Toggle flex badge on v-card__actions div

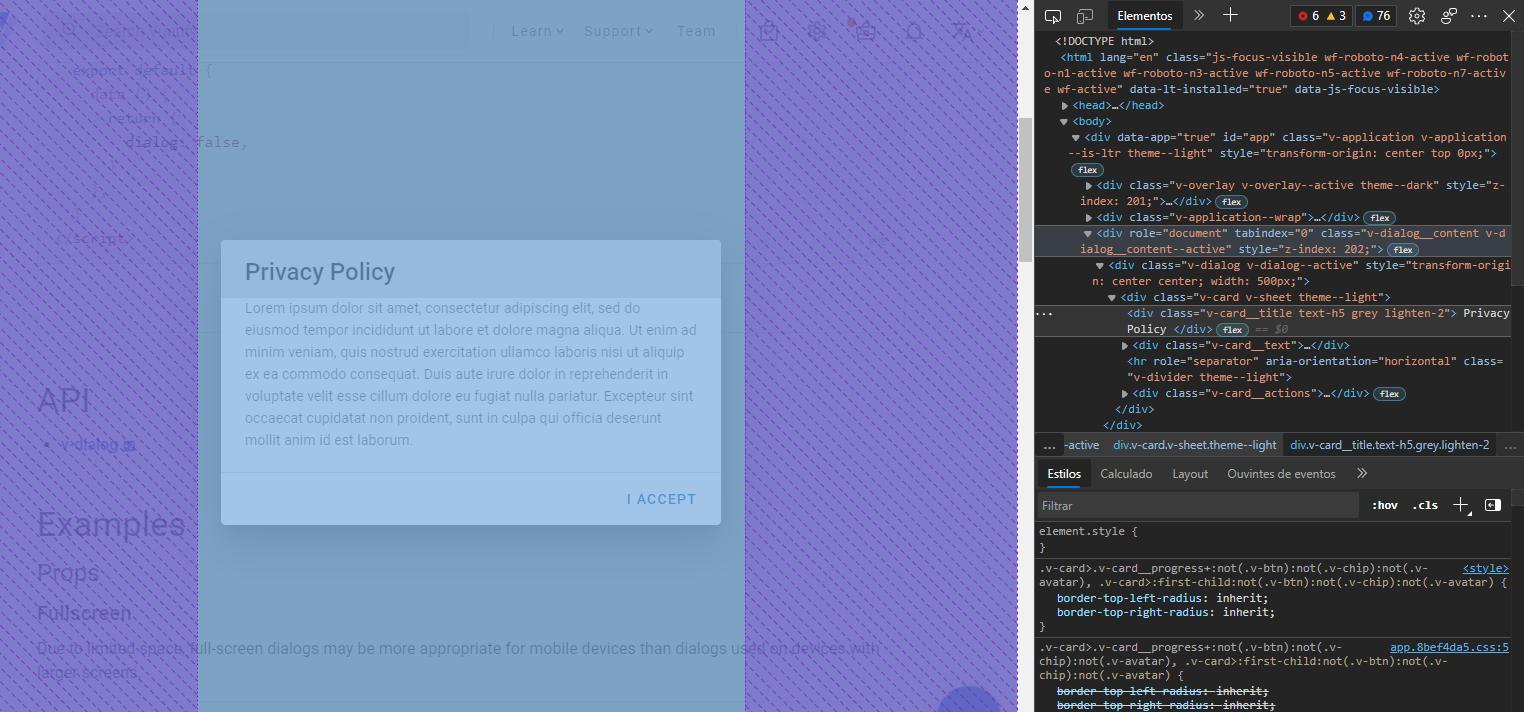point(1389,394)
